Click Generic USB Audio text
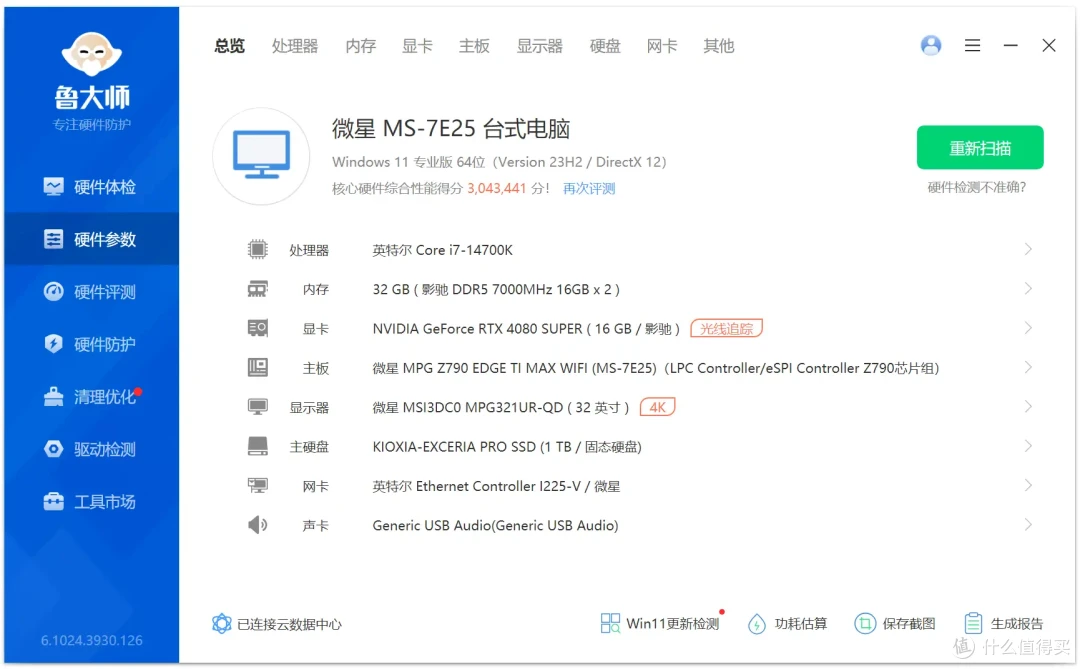The image size is (1080, 669). tap(495, 525)
